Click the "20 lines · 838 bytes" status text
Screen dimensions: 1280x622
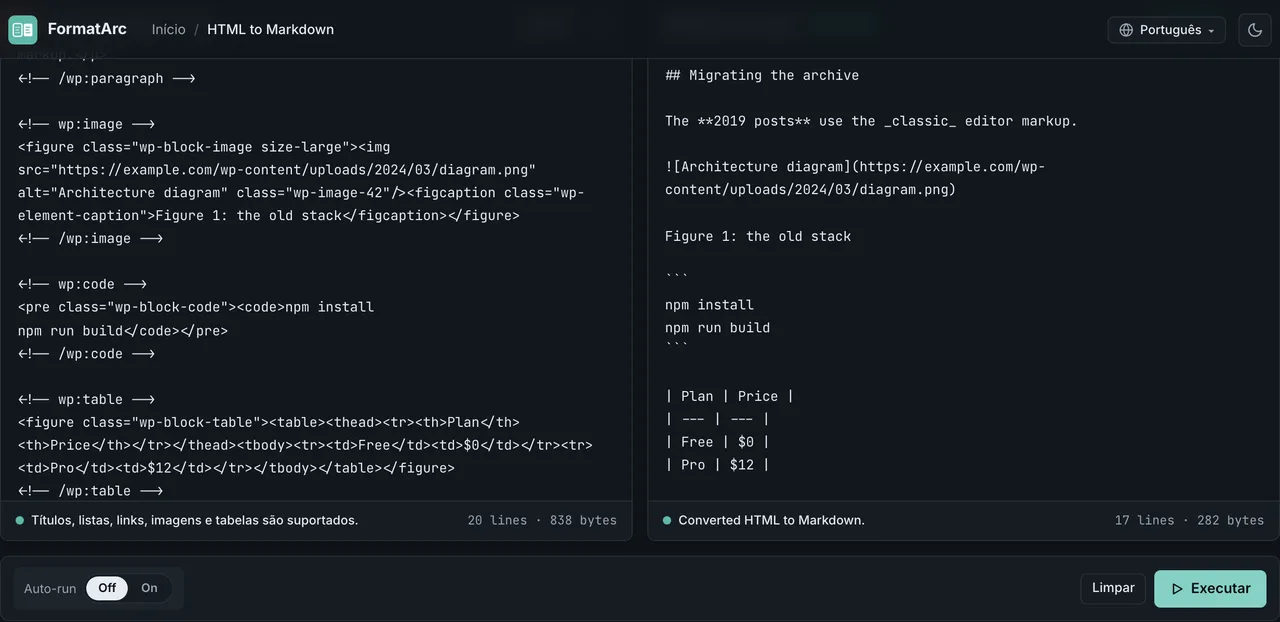542,520
